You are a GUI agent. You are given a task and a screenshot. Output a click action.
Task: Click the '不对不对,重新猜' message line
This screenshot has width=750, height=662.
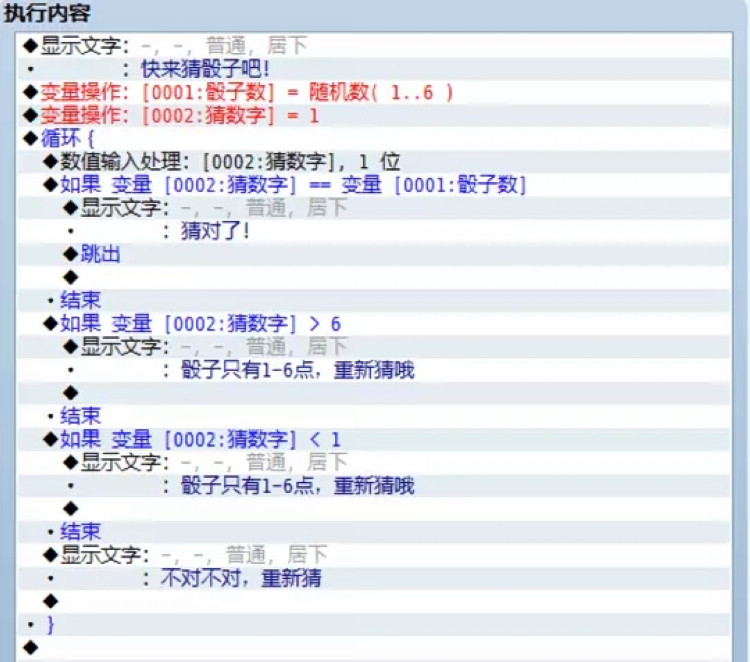point(373,578)
